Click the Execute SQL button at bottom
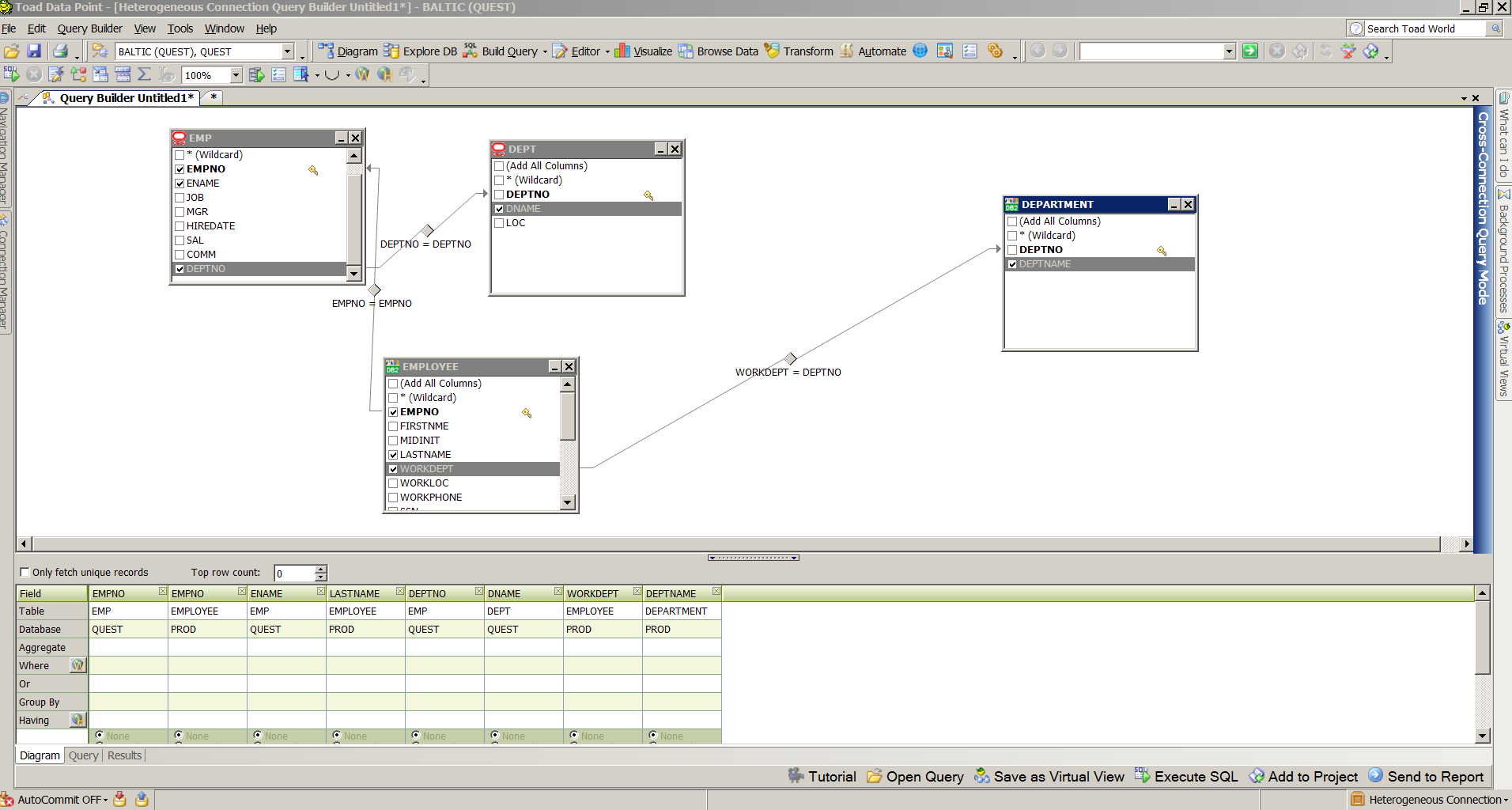This screenshot has height=810, width=1512. [x=1185, y=777]
